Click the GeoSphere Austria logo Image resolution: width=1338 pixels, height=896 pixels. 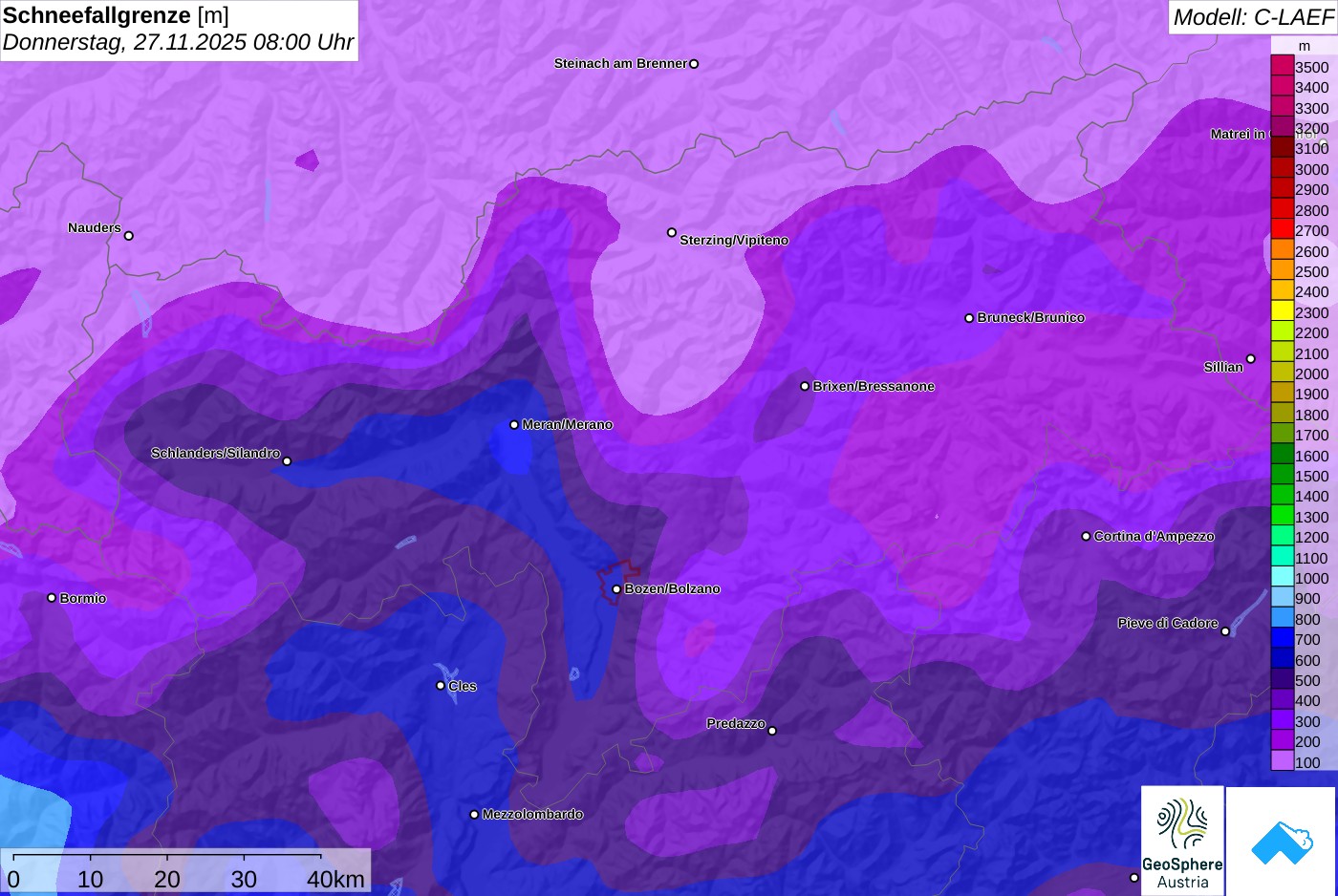point(1182,841)
